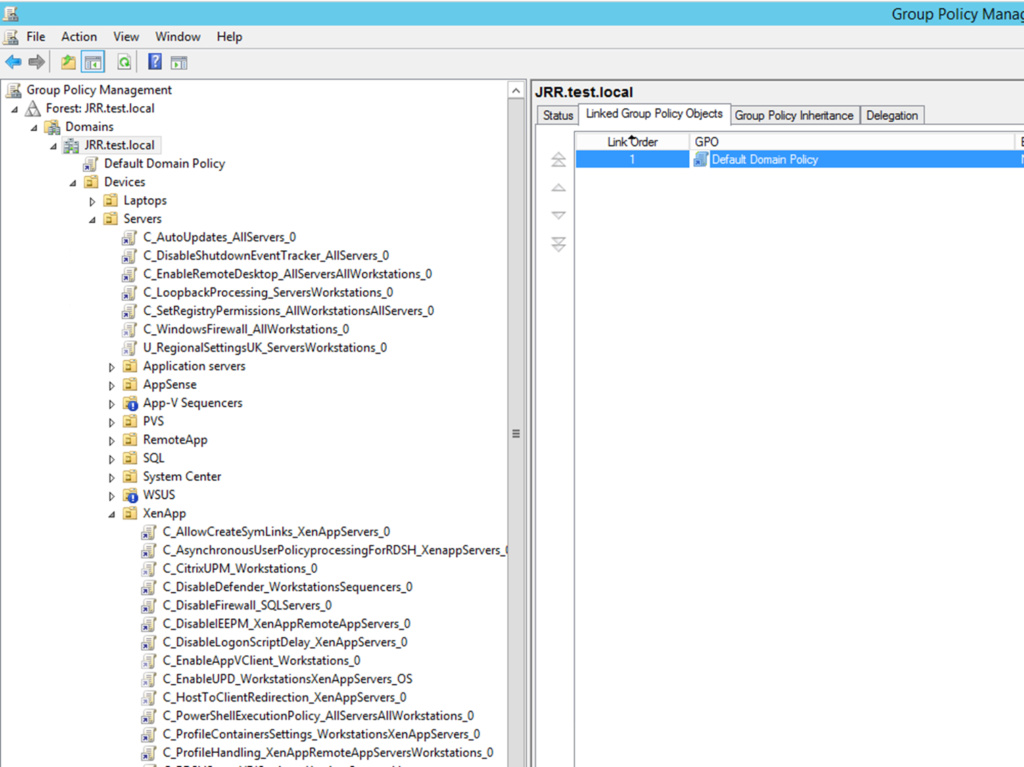The image size is (1024, 767).
Task: Click the Forward arrow toolbar icon
Action: [x=37, y=62]
